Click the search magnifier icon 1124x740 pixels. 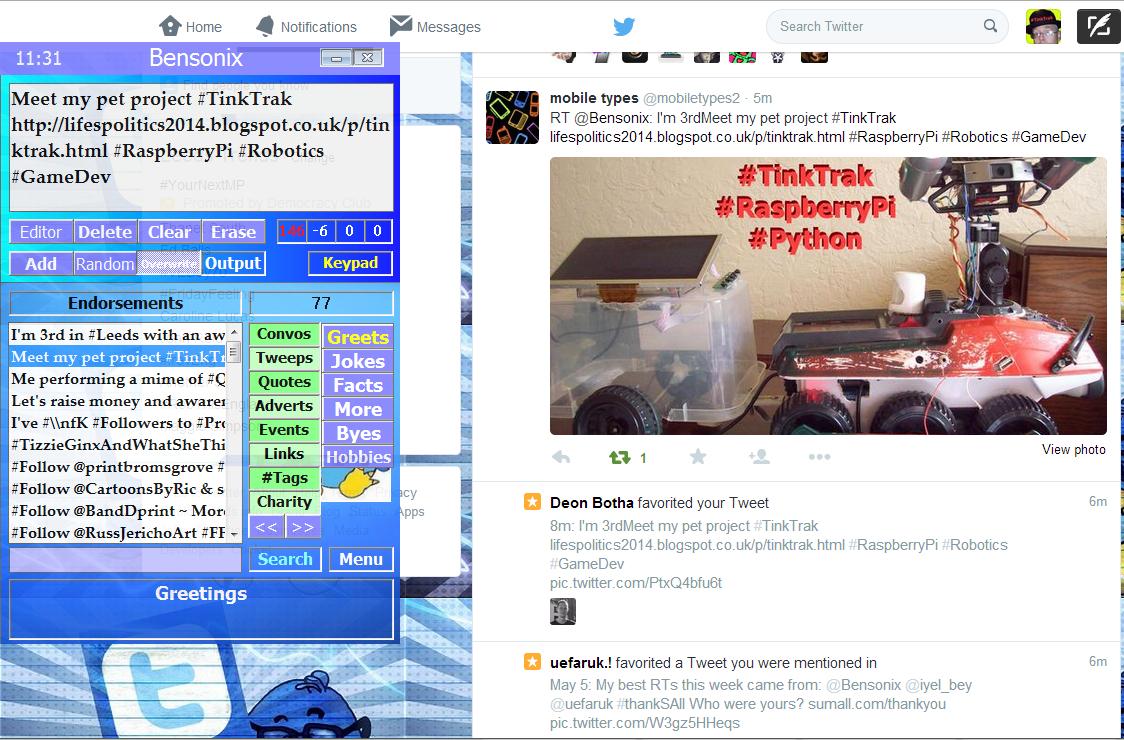click(990, 26)
